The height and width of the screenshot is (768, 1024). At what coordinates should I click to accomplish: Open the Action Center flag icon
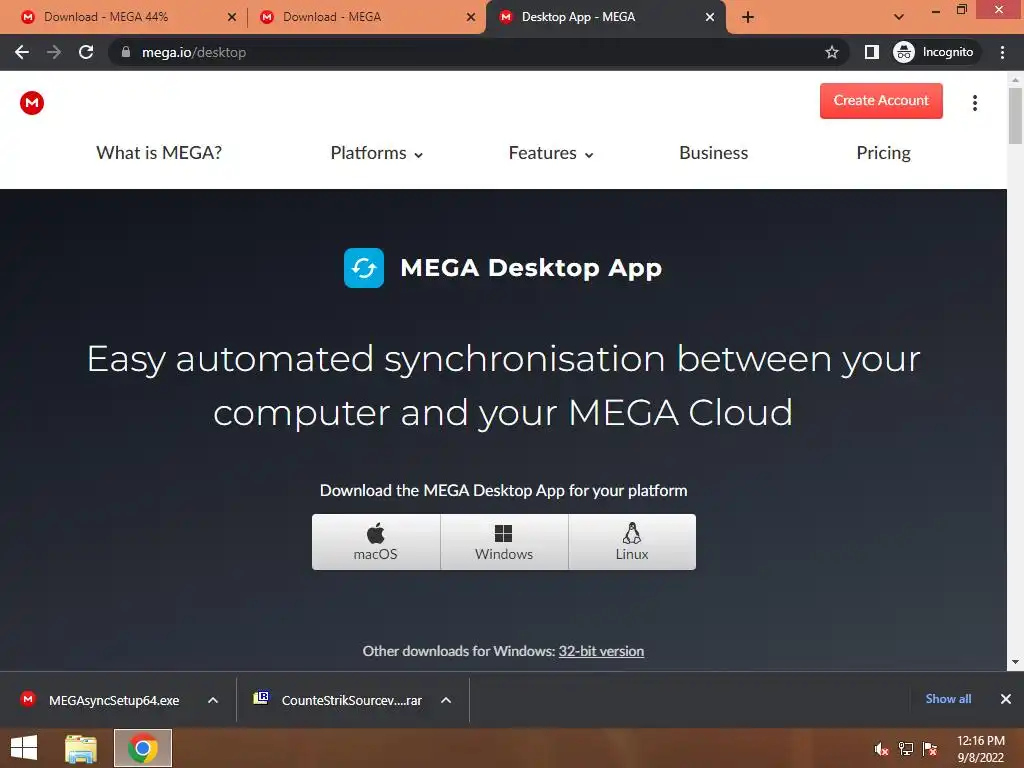coord(930,749)
